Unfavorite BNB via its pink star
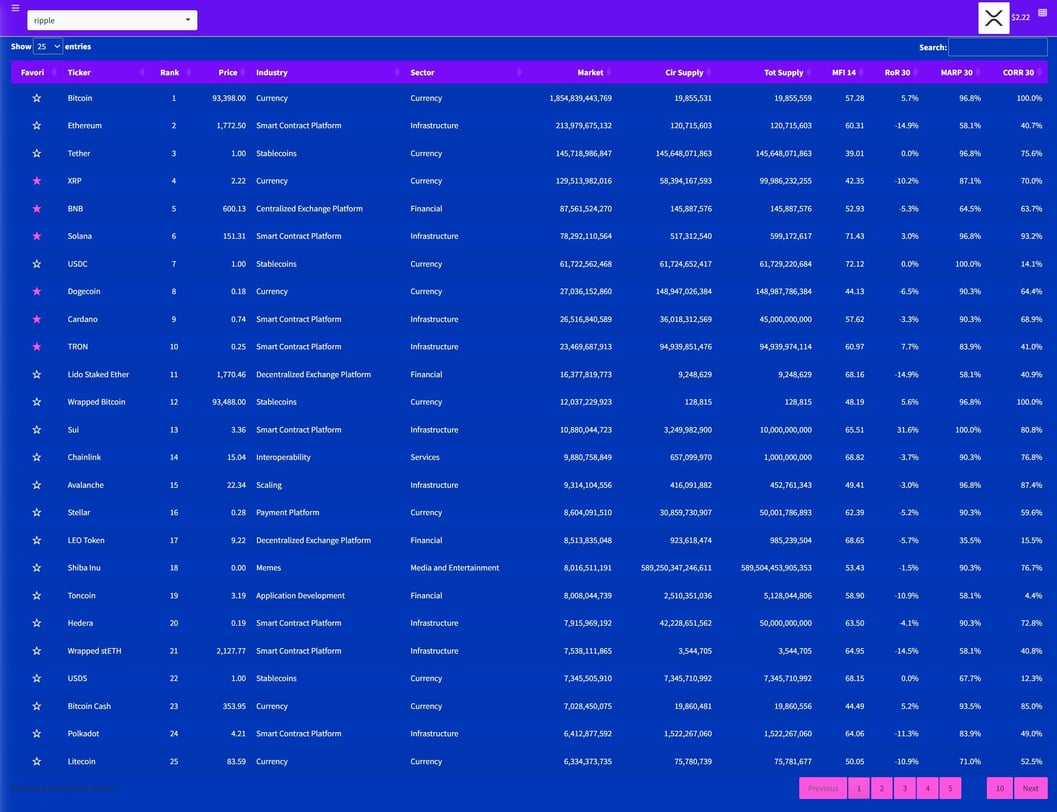 pos(36,209)
